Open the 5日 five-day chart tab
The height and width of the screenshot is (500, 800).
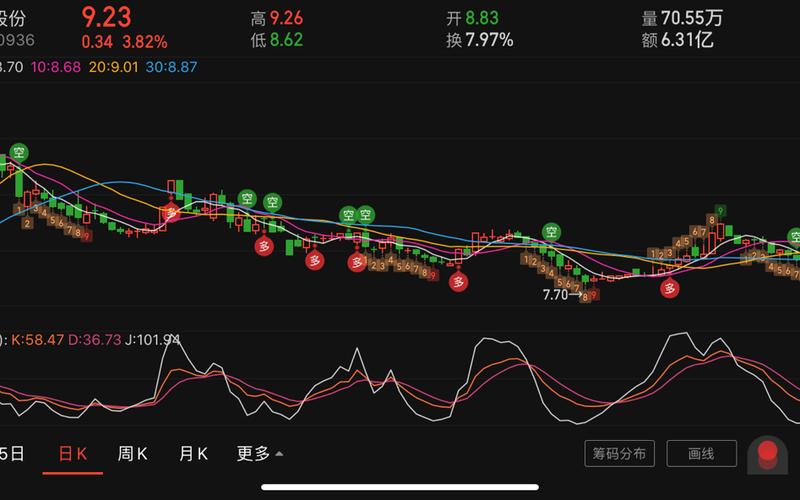point(11,454)
